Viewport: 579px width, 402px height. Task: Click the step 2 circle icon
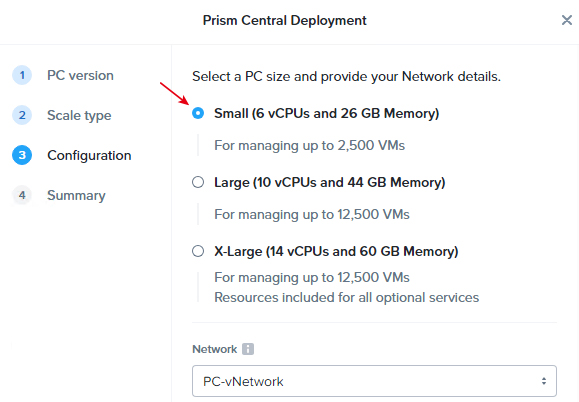point(22,115)
